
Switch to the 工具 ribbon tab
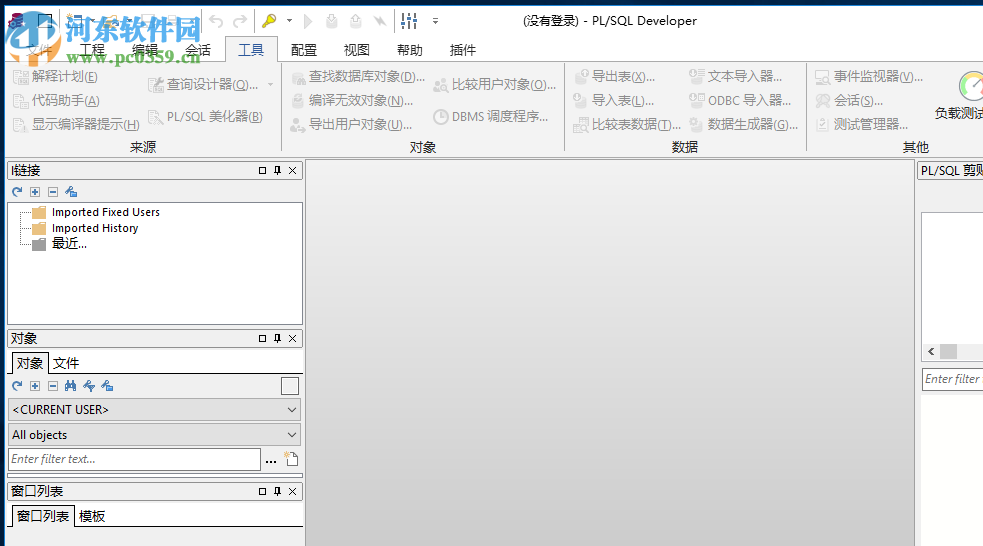[x=251, y=50]
